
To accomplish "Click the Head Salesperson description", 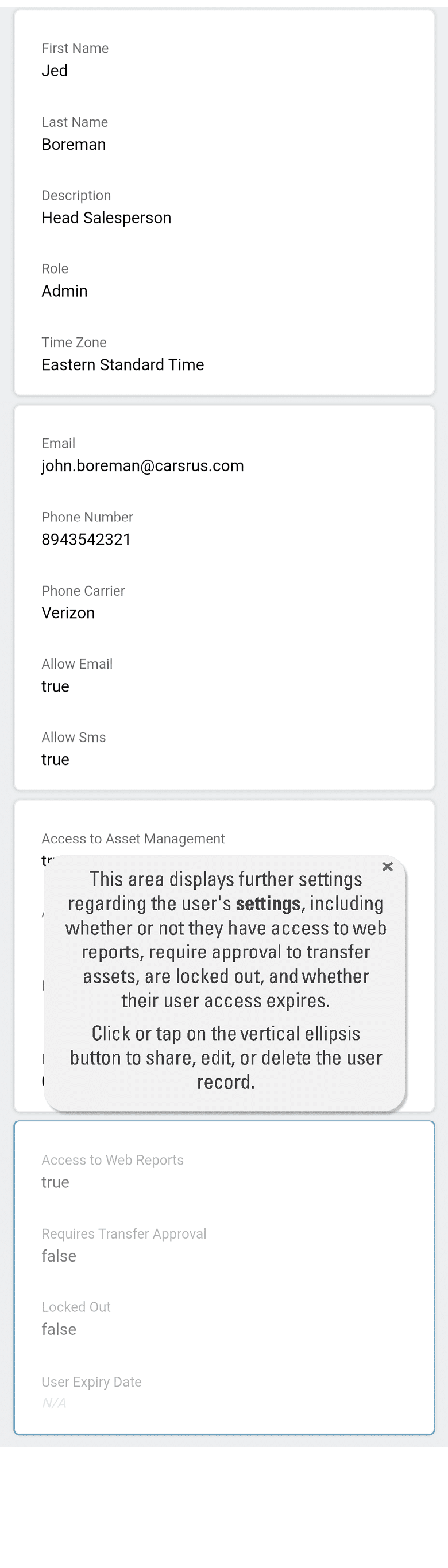I will click(106, 218).
